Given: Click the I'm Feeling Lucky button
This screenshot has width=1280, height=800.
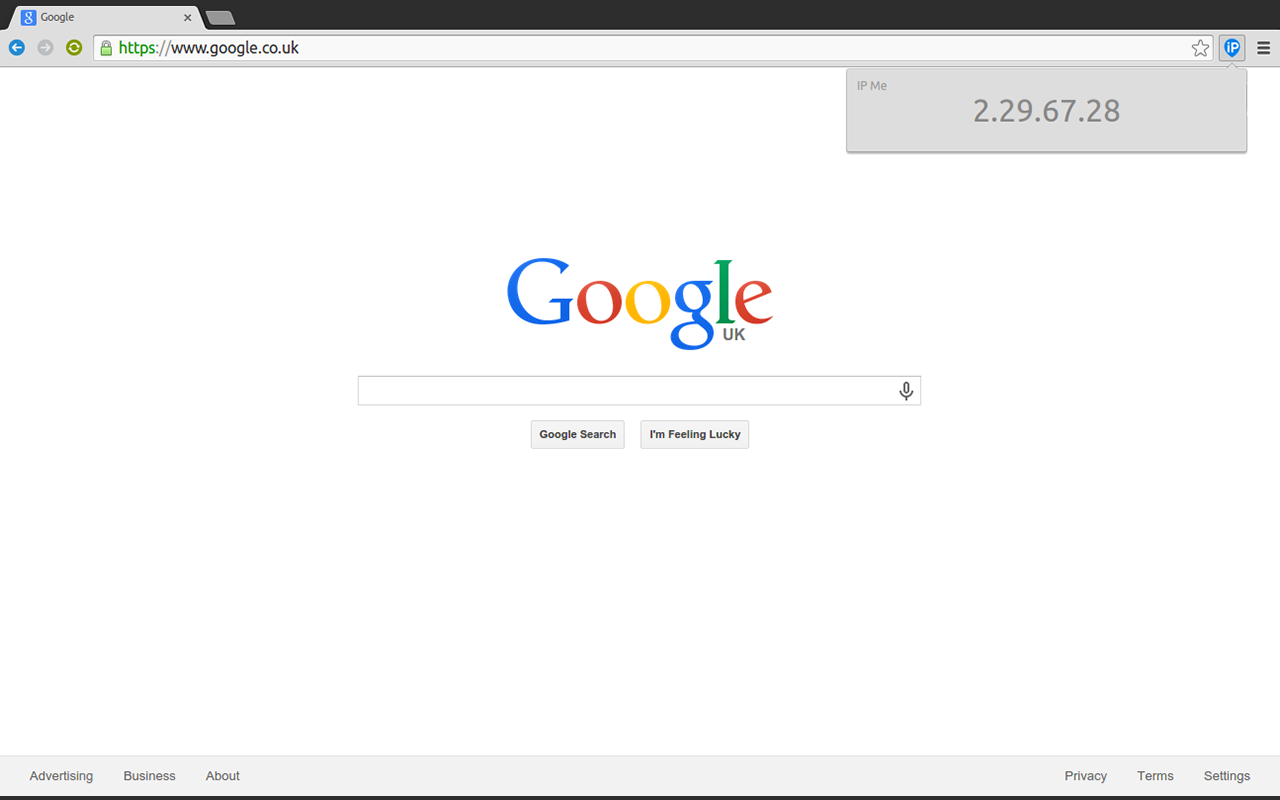Looking at the screenshot, I should tap(695, 434).
